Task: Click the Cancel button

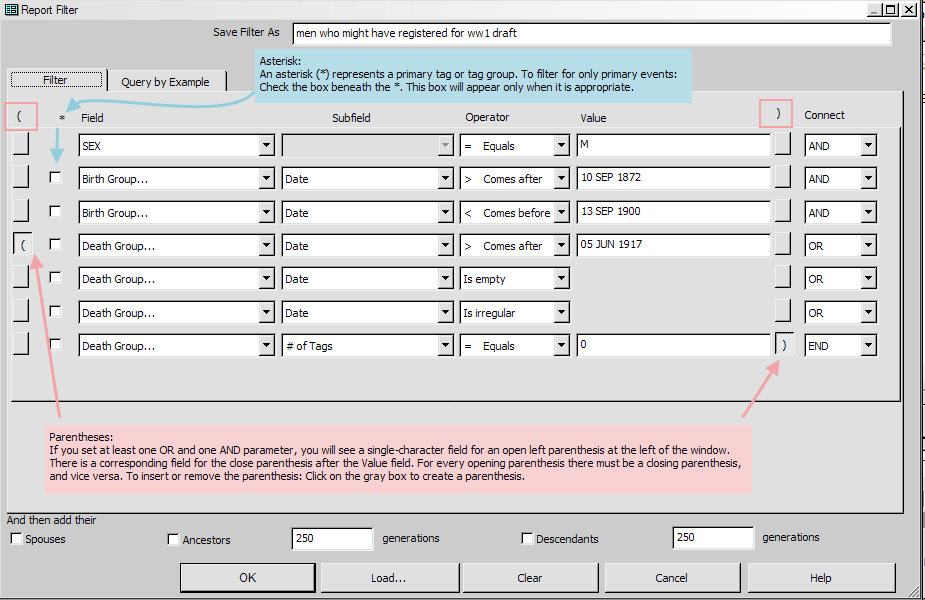Action: tap(672, 578)
